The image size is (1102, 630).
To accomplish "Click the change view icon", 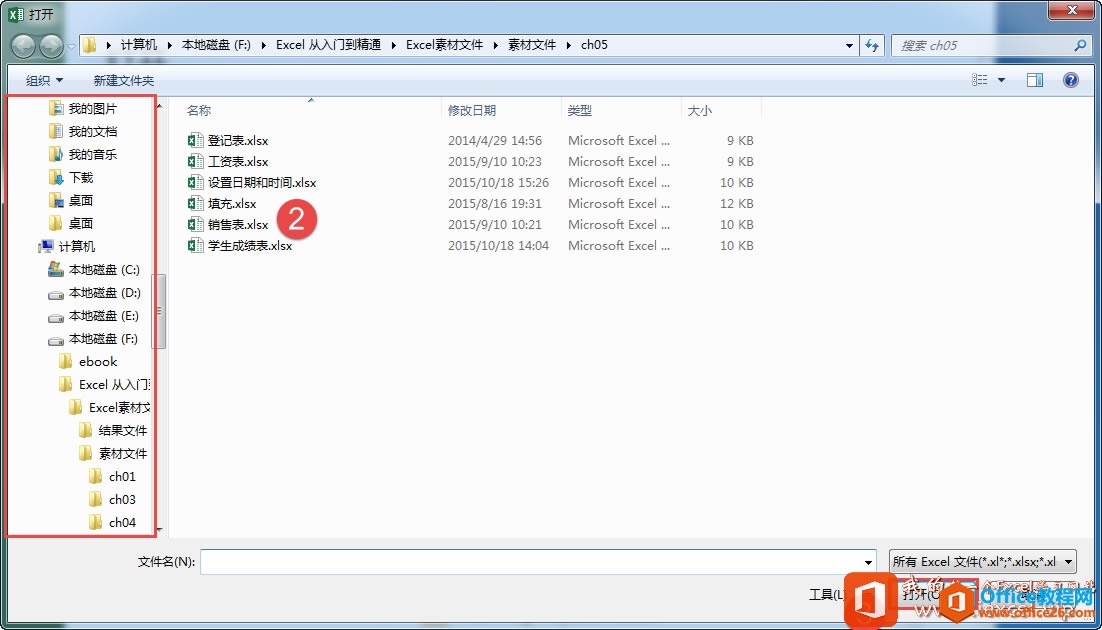I will coord(980,80).
